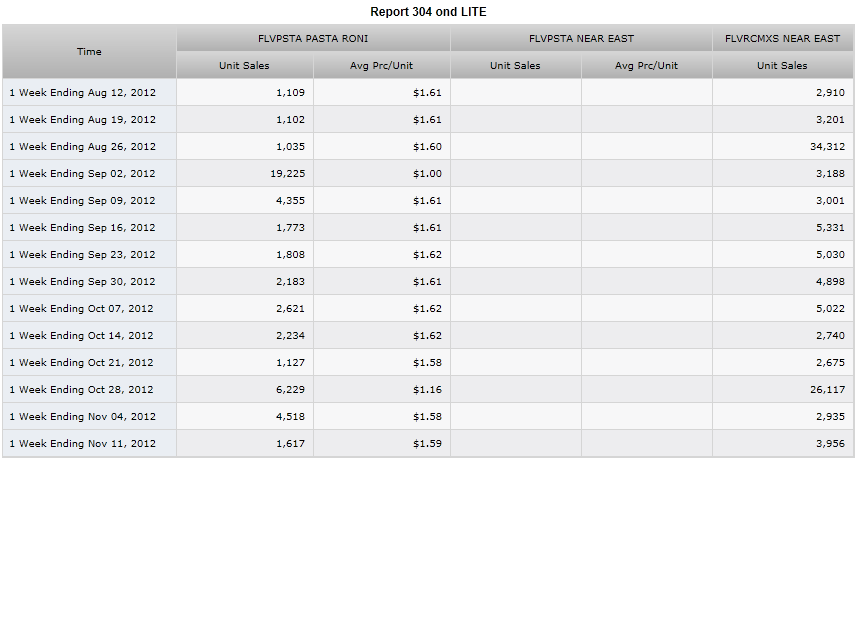The width and height of the screenshot is (856, 631).
Task: Click the $1.16 average price cell
Action: (x=382, y=390)
